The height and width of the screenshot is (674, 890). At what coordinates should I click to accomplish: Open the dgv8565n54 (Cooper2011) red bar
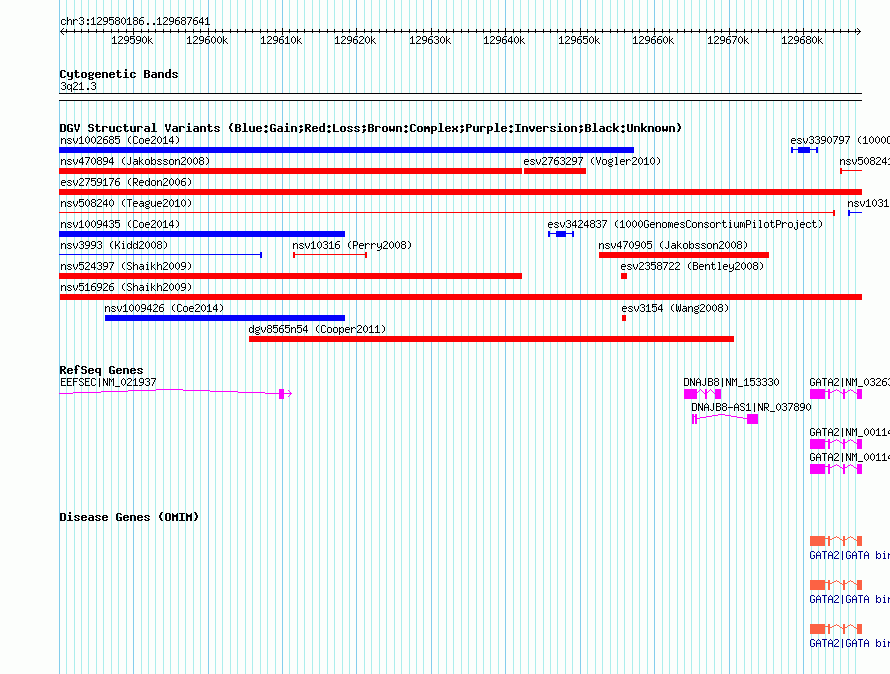491,339
